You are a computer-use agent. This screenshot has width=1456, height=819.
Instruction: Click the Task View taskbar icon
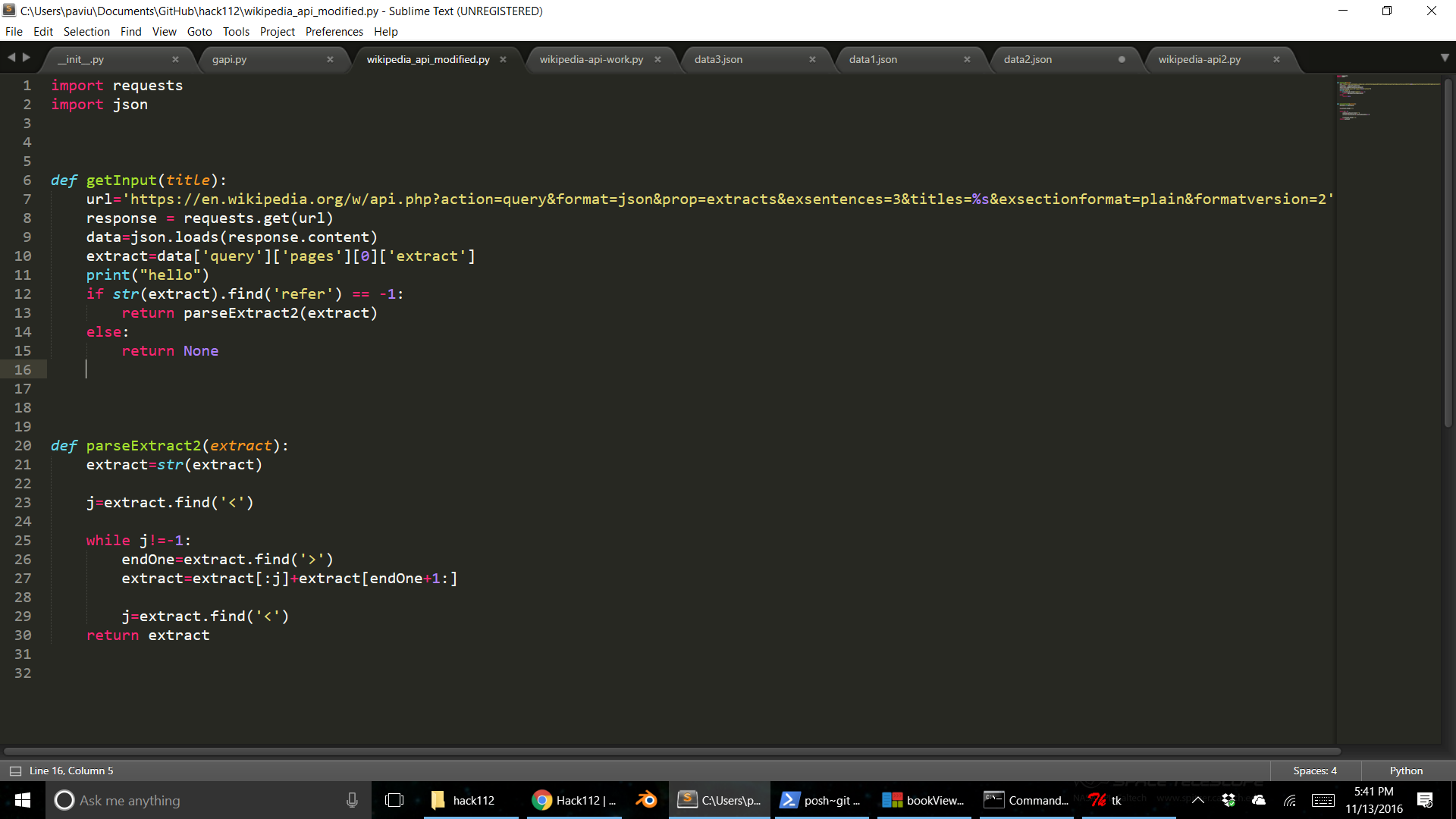(394, 800)
